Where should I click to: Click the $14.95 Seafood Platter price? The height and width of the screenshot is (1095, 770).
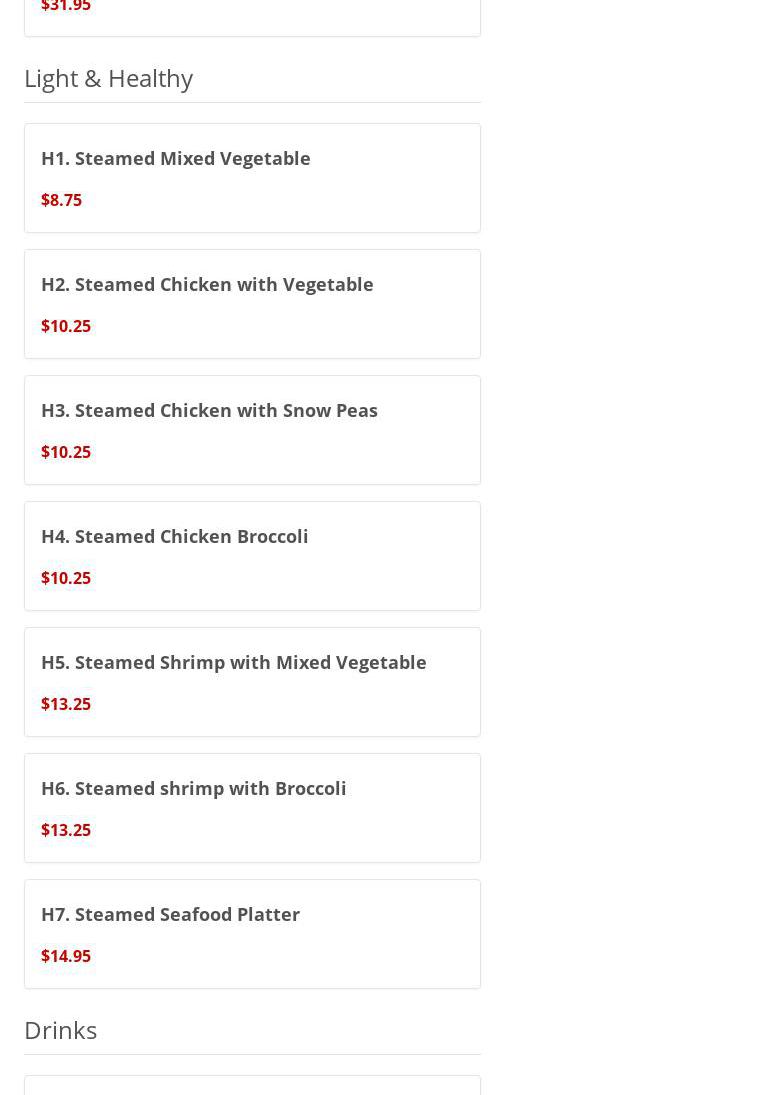point(66,956)
